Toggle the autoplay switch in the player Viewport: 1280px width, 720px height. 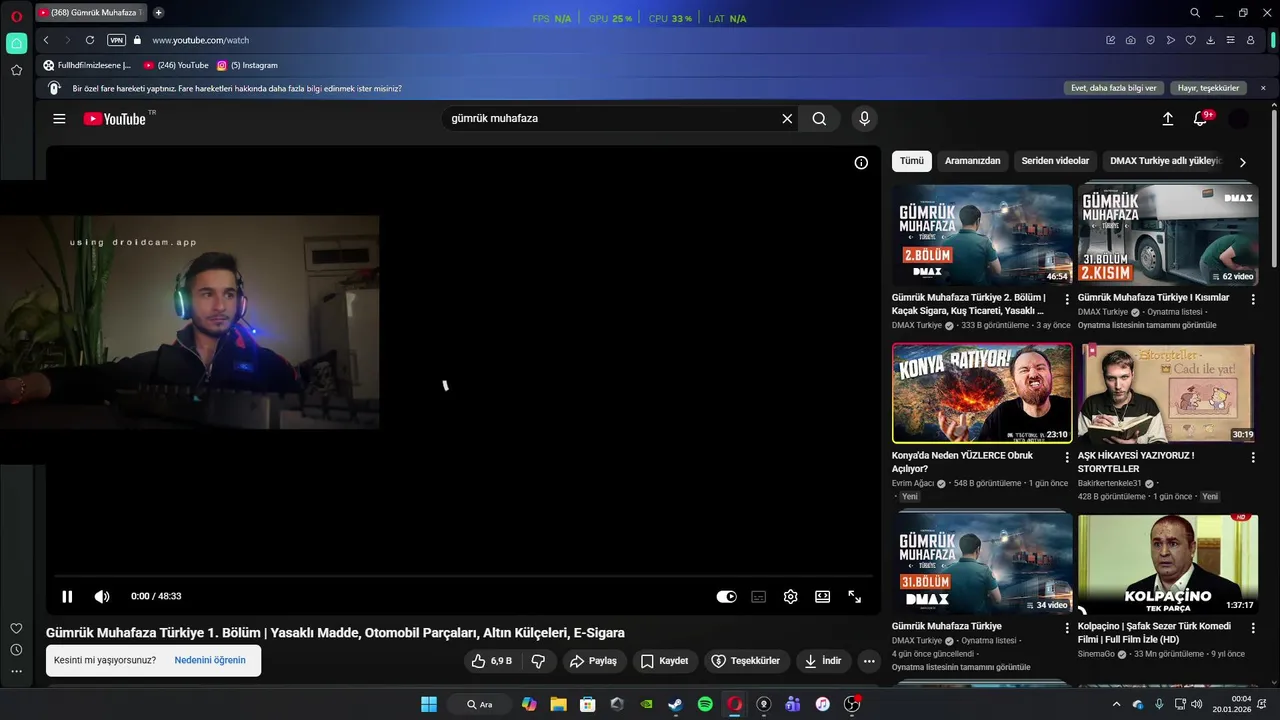[x=727, y=597]
